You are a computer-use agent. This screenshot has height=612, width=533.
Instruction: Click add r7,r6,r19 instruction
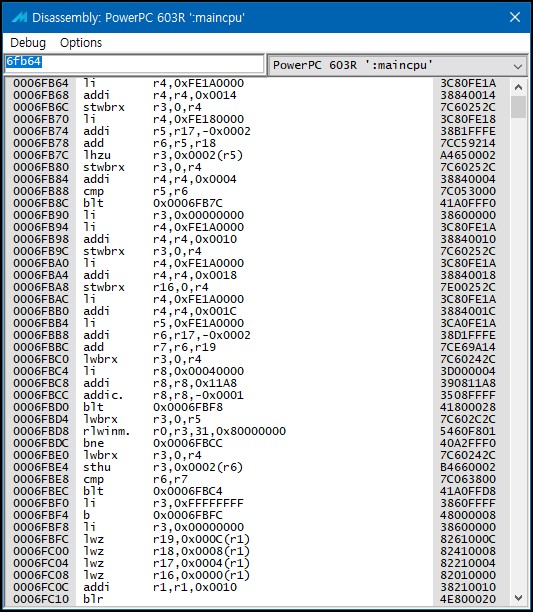[x=149, y=347]
